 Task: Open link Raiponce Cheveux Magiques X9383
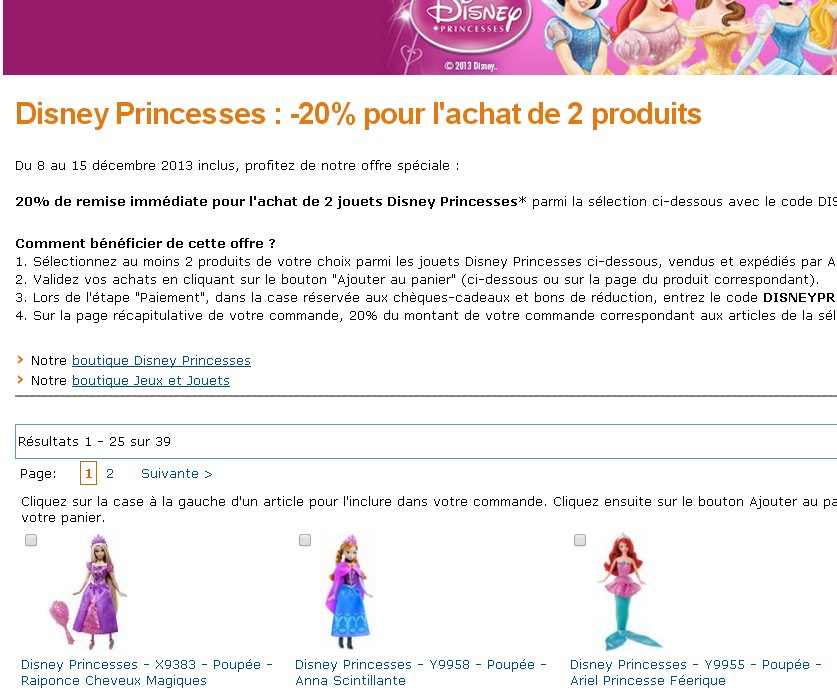coord(147,672)
